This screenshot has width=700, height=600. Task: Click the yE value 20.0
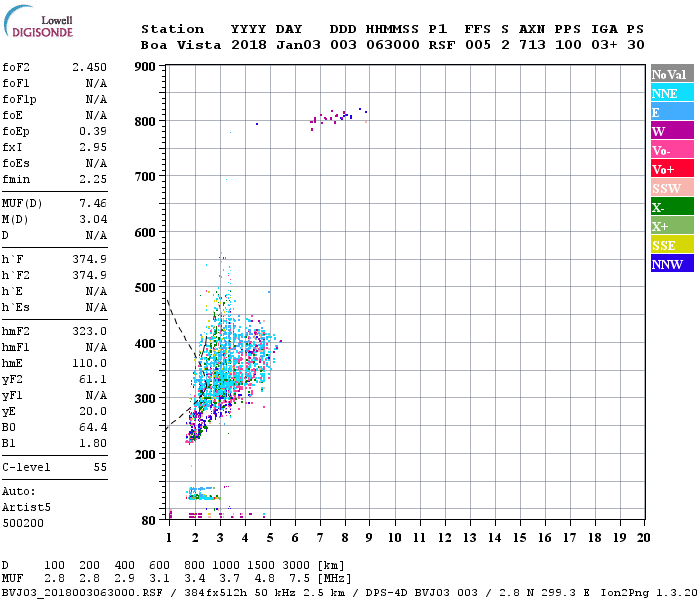coord(93,411)
